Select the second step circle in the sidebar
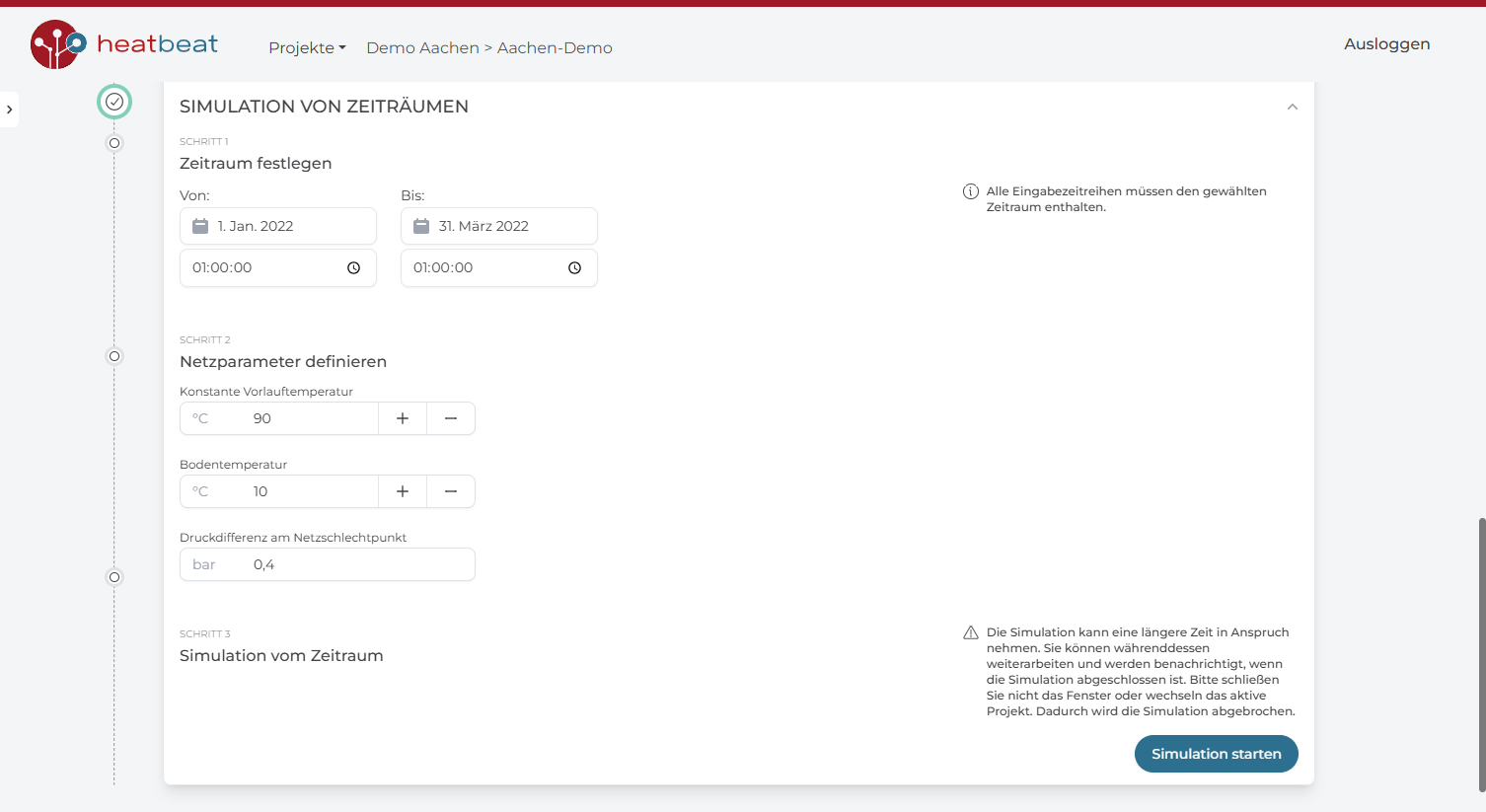This screenshot has width=1486, height=812. [113, 142]
